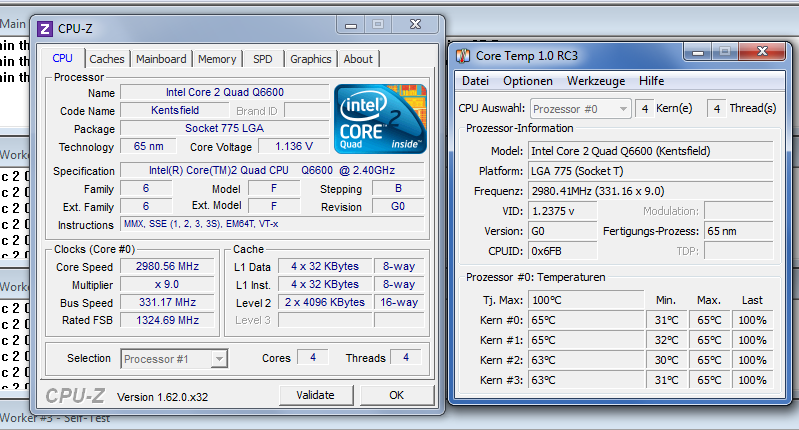Click the Code Name value Kentsfield

click(x=175, y=110)
